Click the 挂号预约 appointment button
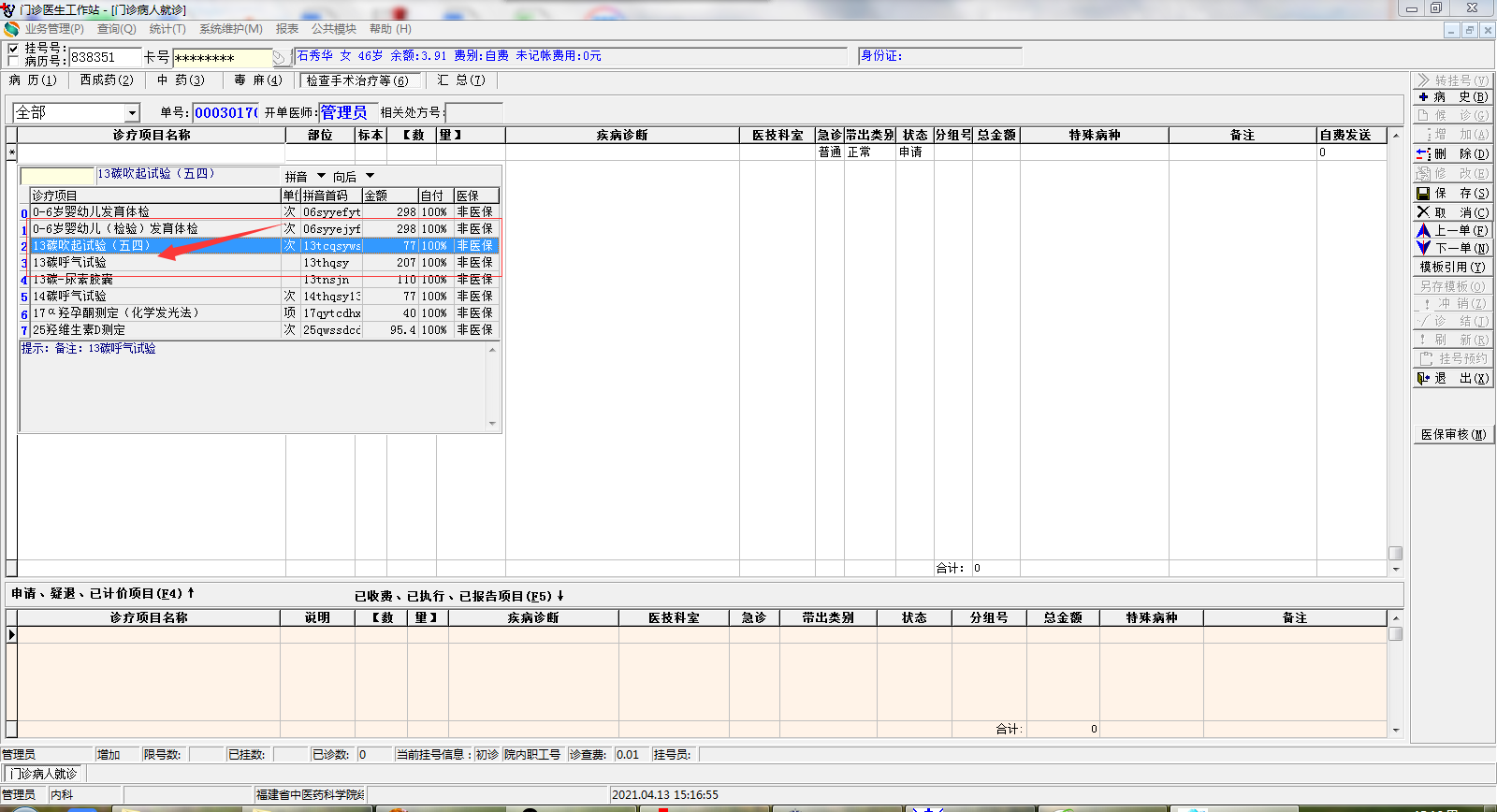This screenshot has width=1497, height=812. (1452, 358)
